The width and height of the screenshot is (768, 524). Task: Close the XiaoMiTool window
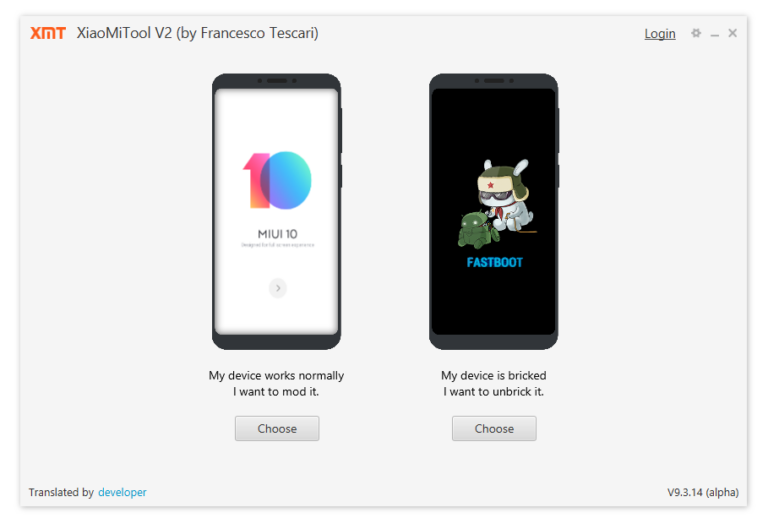[732, 33]
